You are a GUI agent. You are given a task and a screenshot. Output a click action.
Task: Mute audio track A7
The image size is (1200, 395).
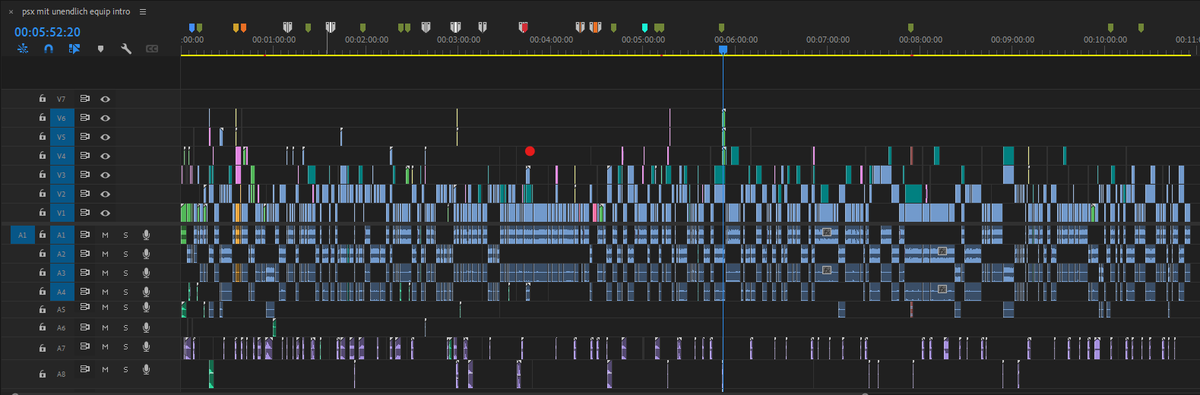coord(105,347)
